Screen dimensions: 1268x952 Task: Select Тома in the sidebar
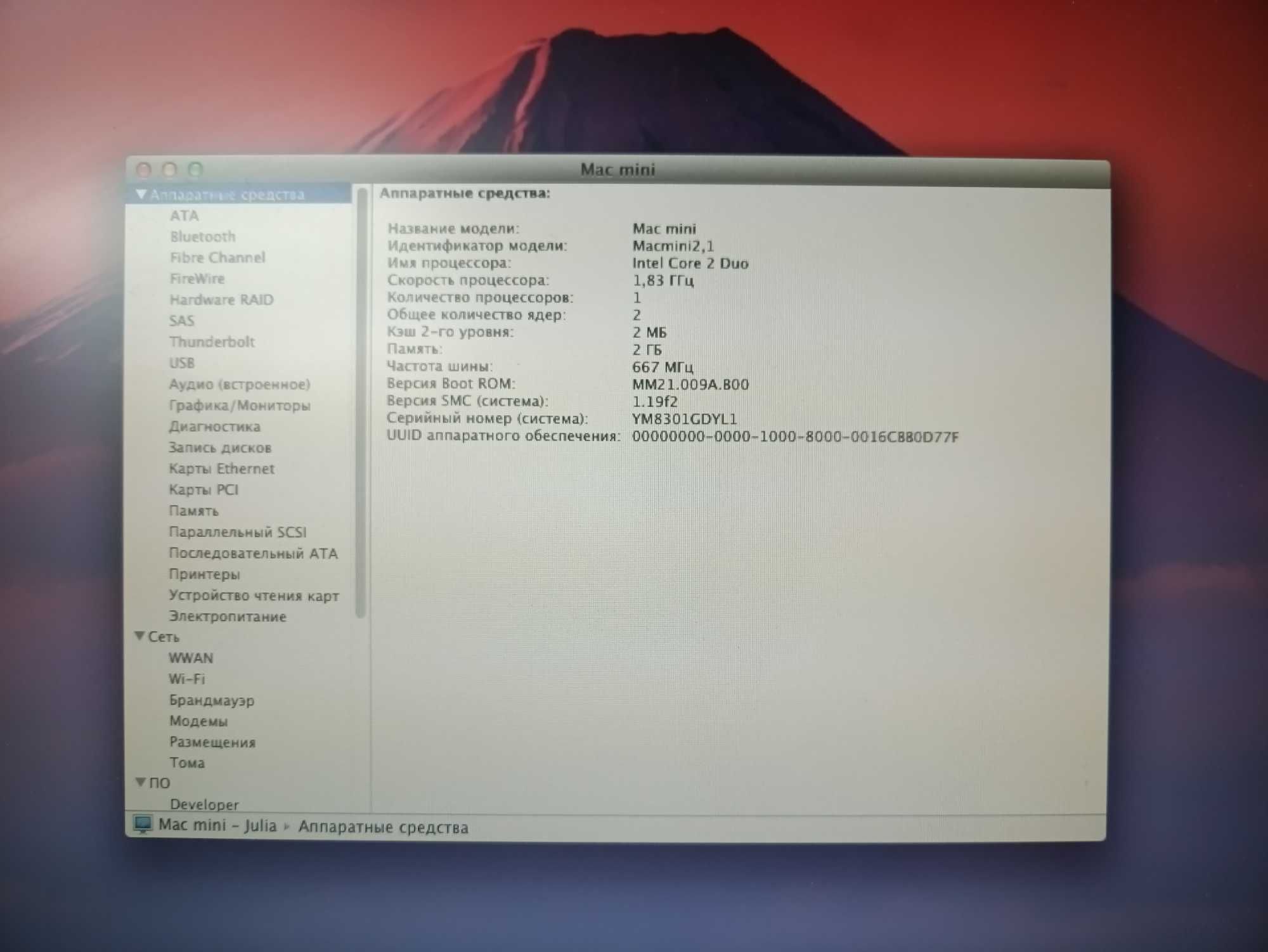click(186, 762)
